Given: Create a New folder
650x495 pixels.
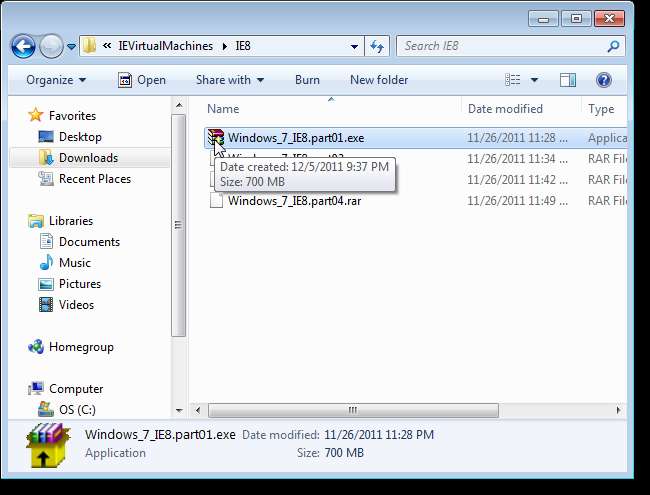Looking at the screenshot, I should [379, 80].
